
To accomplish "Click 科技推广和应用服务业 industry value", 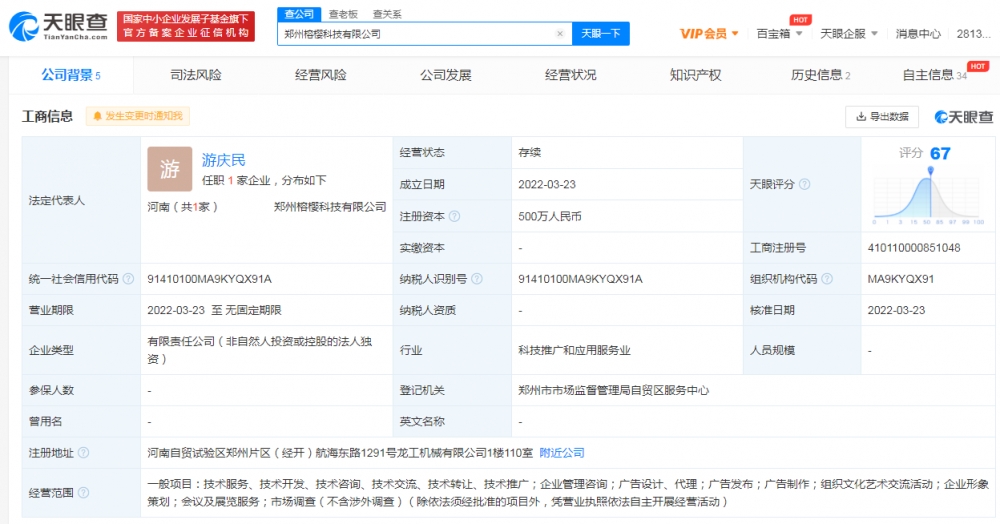I will coord(574,351).
